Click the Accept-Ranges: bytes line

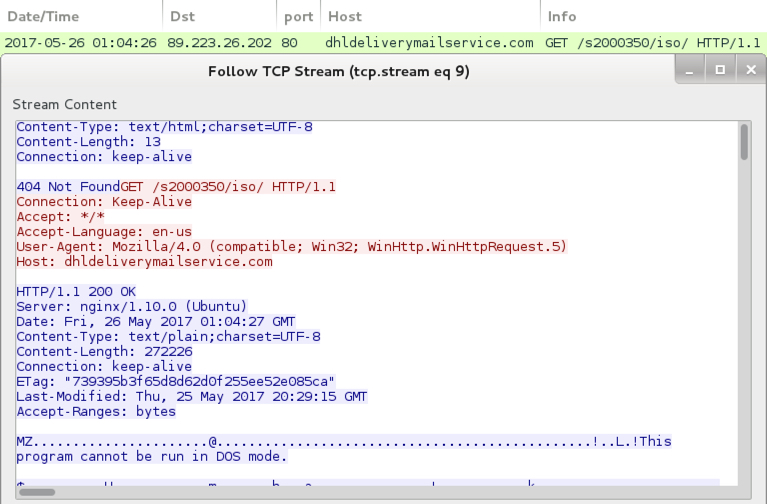(96, 412)
